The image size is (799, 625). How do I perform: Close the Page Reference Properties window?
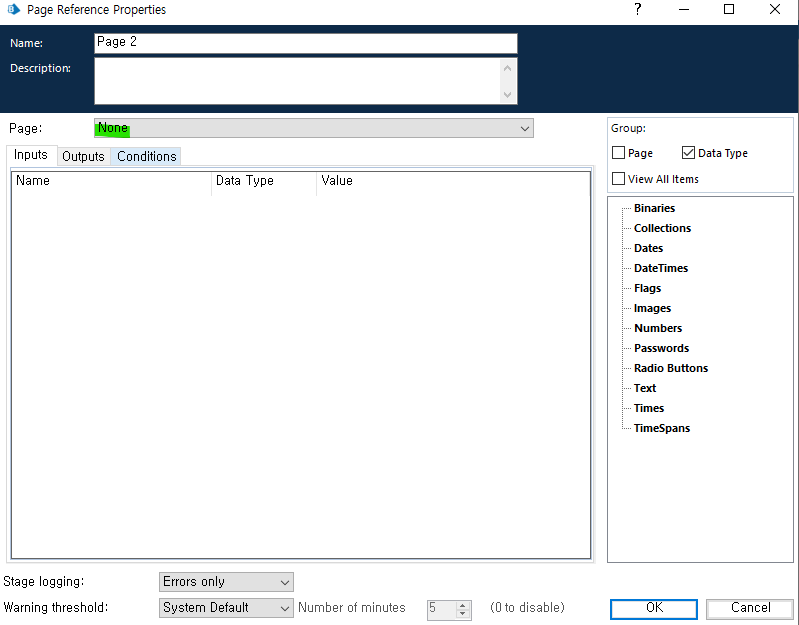(x=775, y=9)
